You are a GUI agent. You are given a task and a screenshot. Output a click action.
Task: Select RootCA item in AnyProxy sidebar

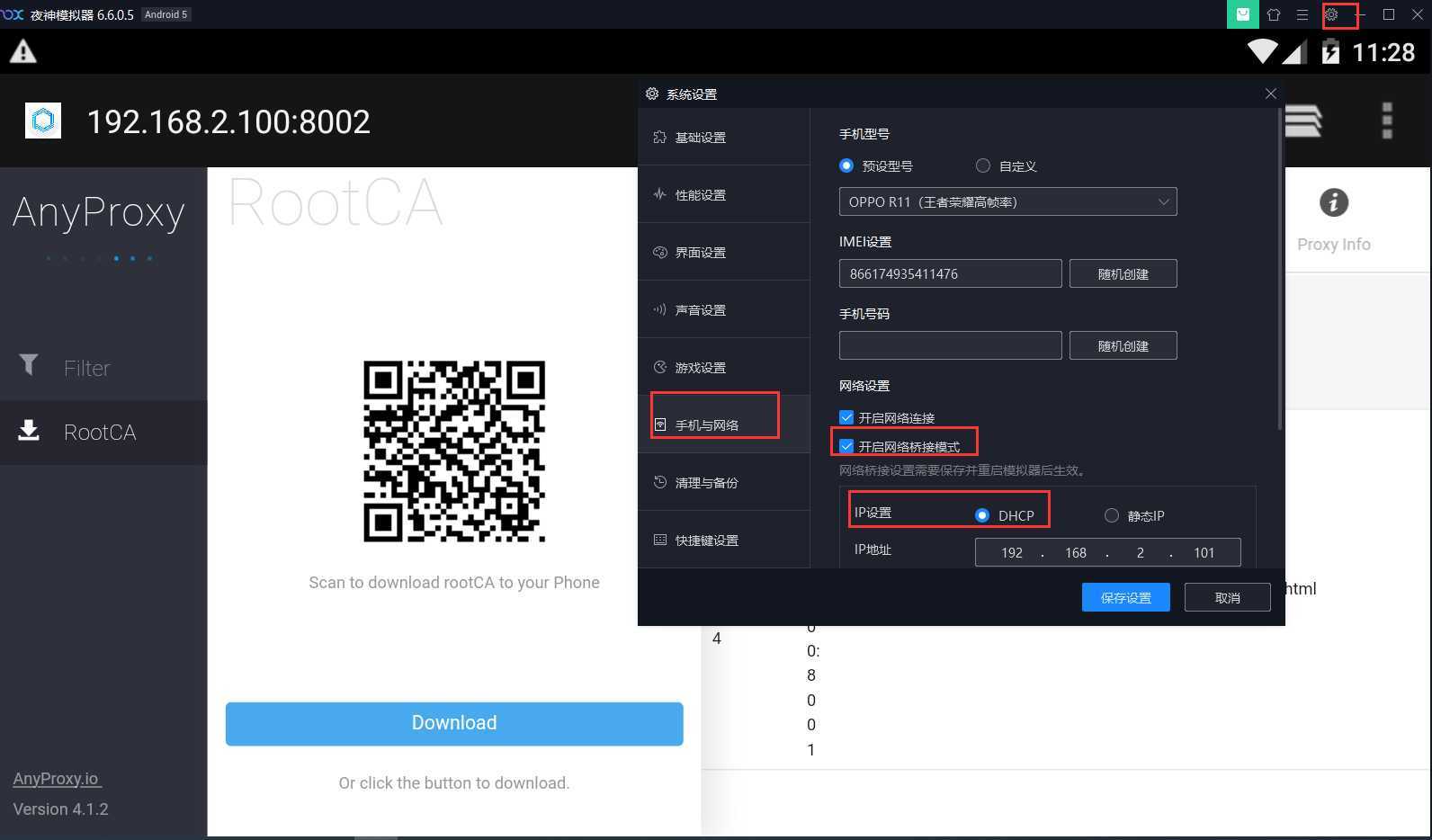click(x=103, y=433)
